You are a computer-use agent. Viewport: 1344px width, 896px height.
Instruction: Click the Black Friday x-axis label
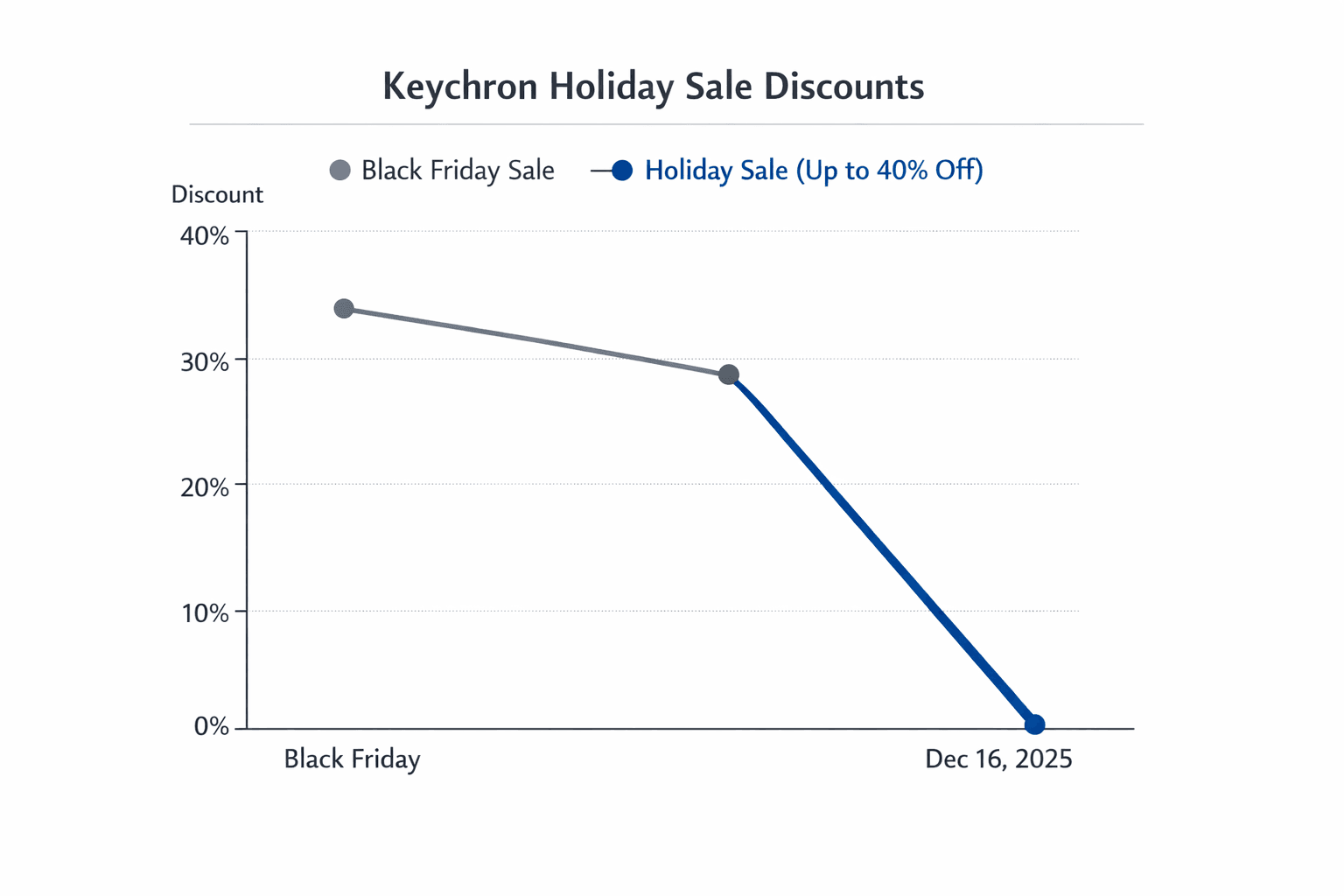[352, 759]
